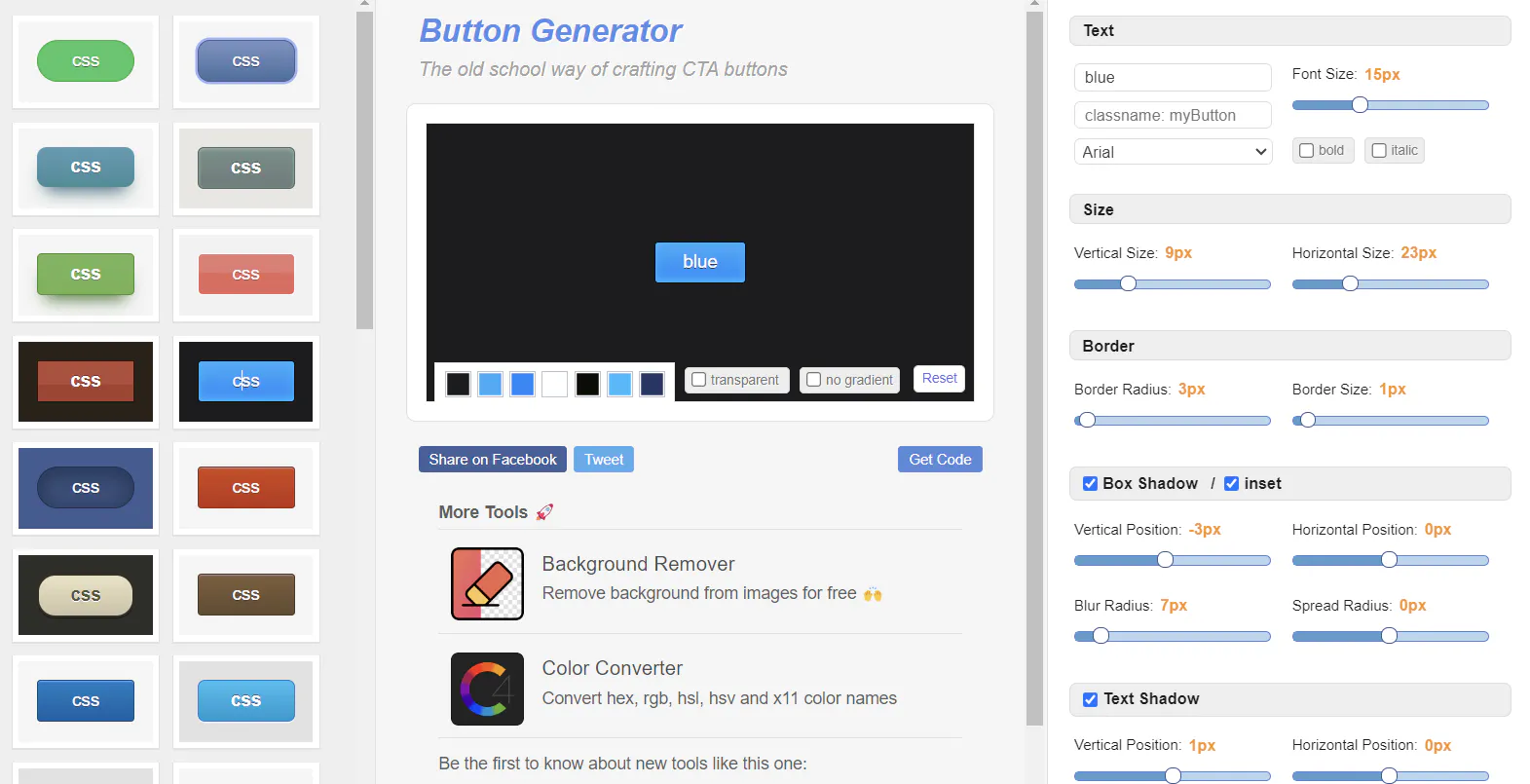Viewport: 1530px width, 784px height.
Task: Choose the navy pill preset on blue background
Action: click(86, 488)
